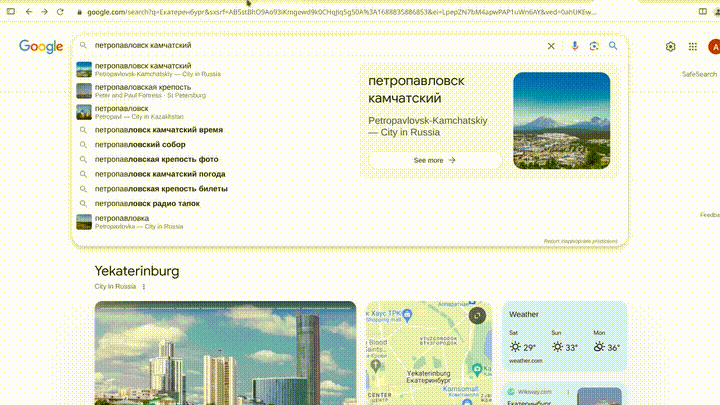Click the URL text in the address bar
720x405 pixels.
pyautogui.click(x=342, y=12)
